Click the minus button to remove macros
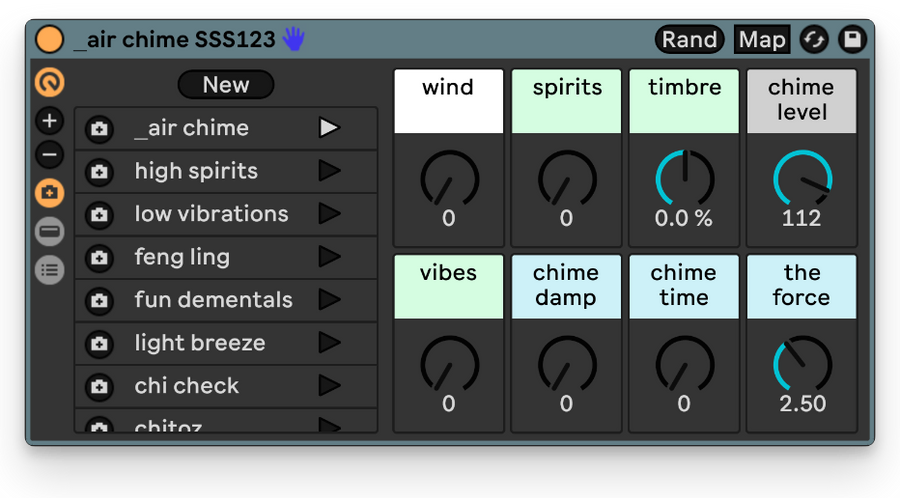Viewport: 900px width, 498px height. pyautogui.click(x=49, y=154)
